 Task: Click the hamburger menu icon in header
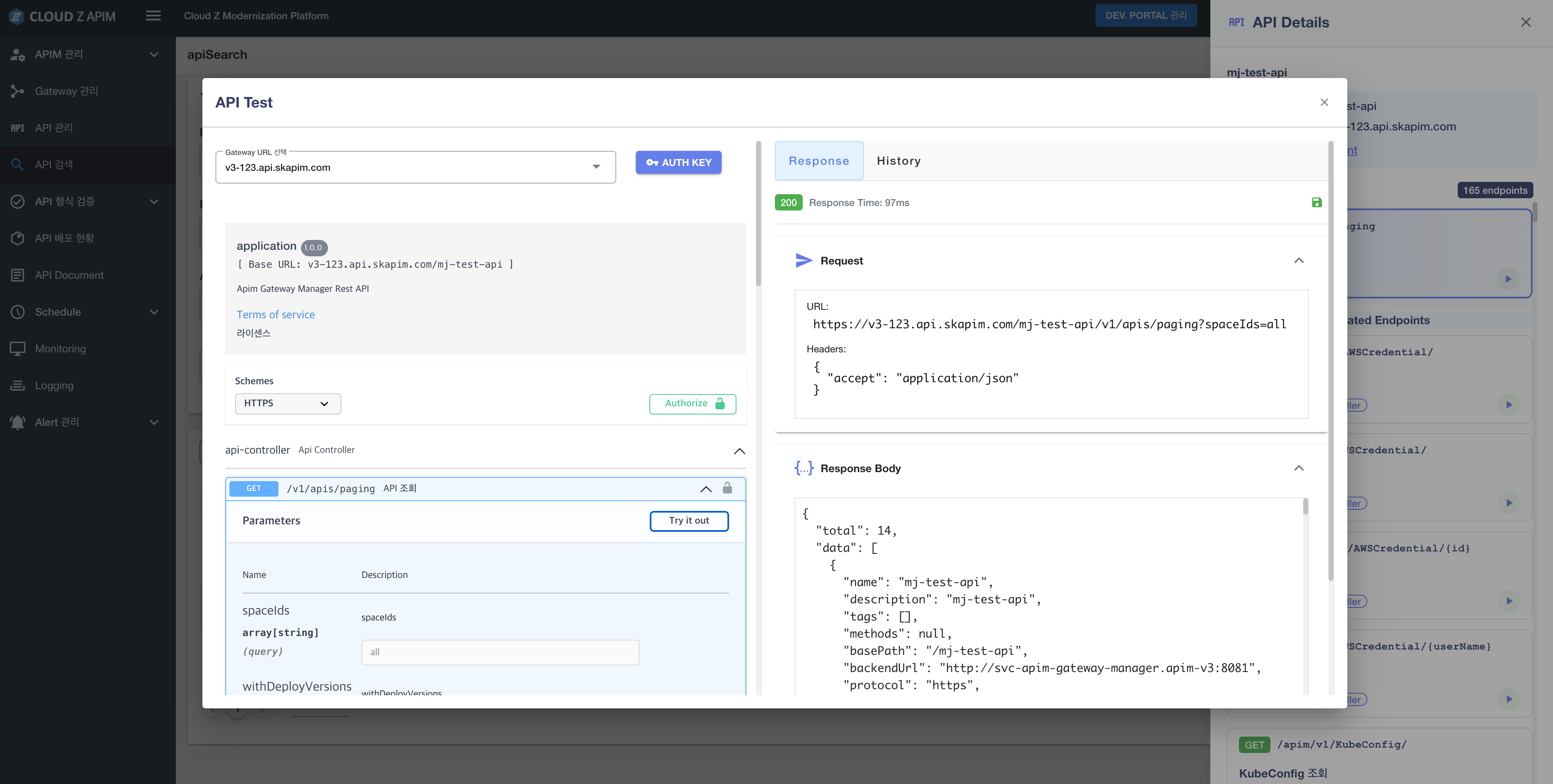(x=153, y=16)
